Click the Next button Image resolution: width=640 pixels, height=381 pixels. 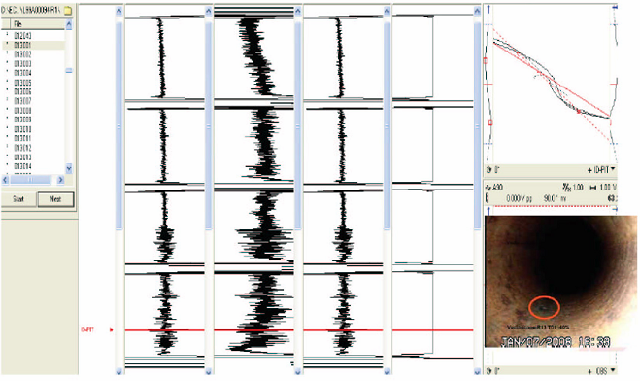tap(56, 199)
